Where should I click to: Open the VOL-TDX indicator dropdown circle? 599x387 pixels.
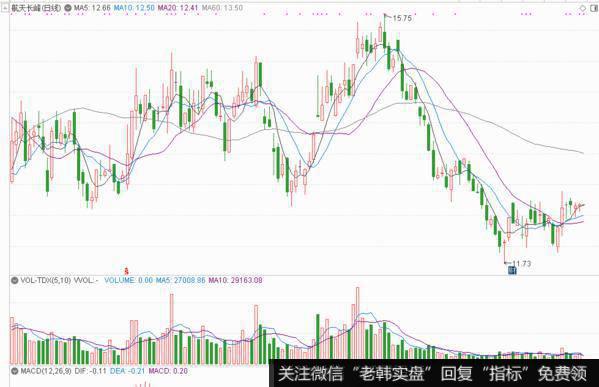[15, 280]
